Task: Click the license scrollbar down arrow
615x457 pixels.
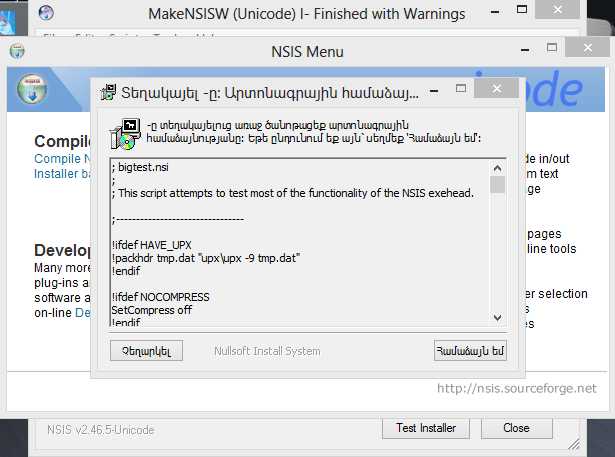Action: tap(497, 317)
